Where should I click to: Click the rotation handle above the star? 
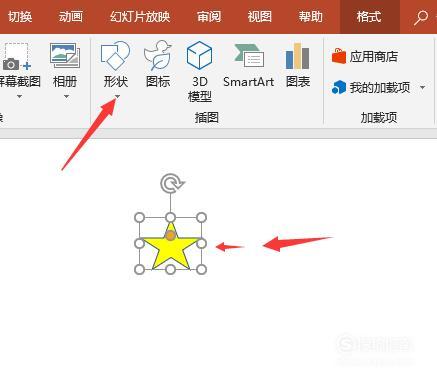click(x=171, y=183)
